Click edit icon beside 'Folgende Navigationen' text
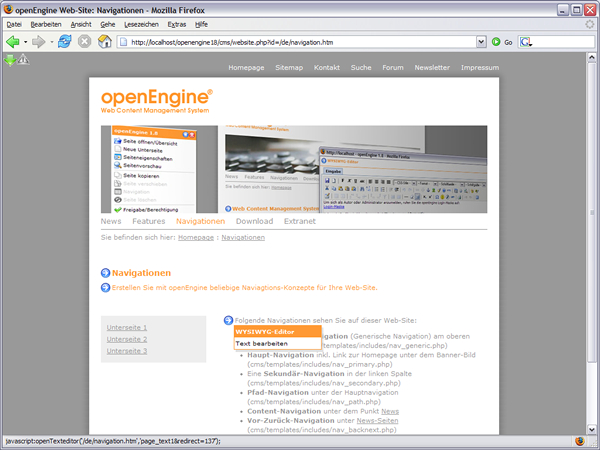The image size is (600, 450). [228, 320]
